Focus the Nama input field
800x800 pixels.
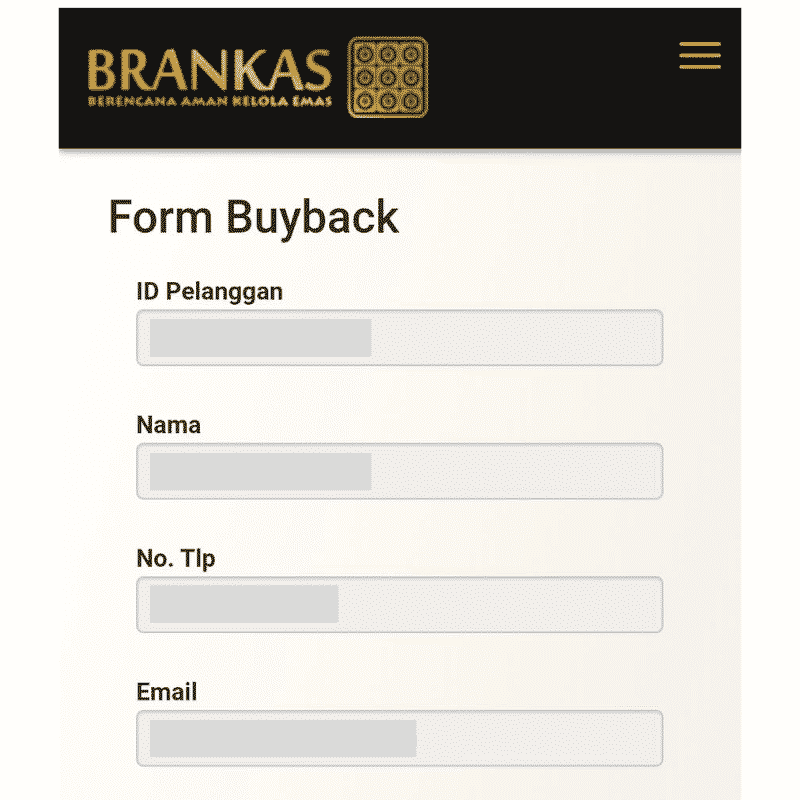399,471
